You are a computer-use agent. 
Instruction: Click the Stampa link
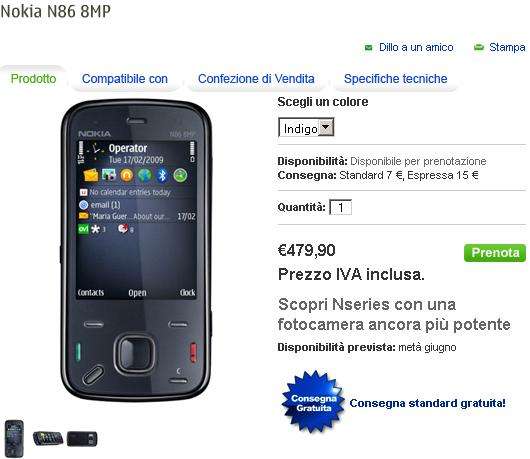tap(507, 47)
